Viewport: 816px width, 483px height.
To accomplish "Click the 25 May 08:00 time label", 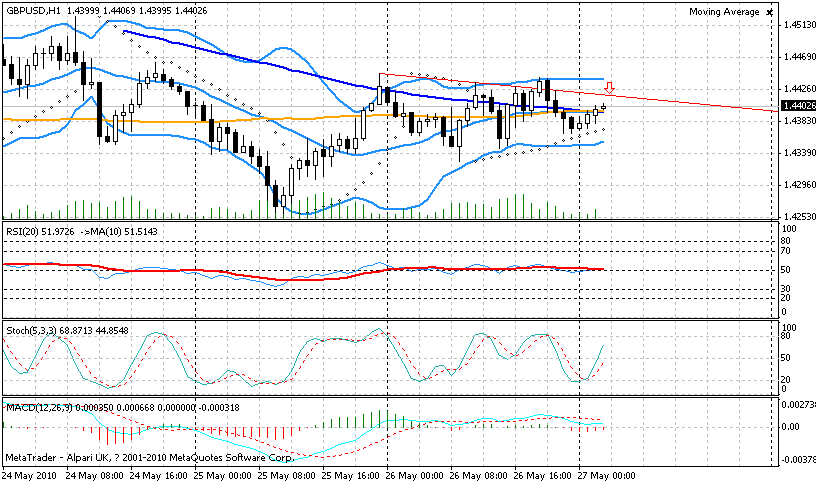I will 287,476.
